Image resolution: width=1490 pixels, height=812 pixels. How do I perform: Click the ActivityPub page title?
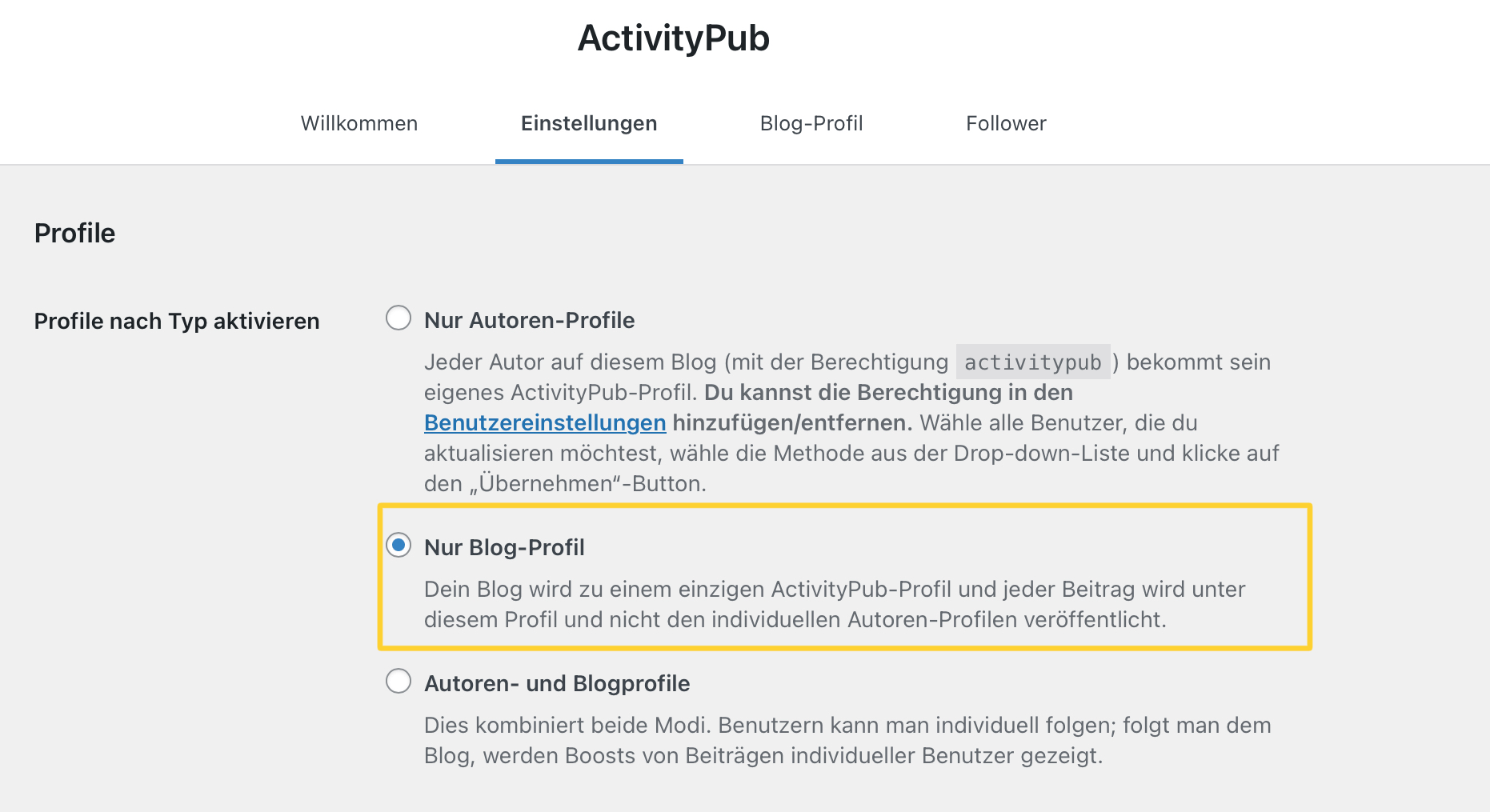pyautogui.click(x=674, y=38)
